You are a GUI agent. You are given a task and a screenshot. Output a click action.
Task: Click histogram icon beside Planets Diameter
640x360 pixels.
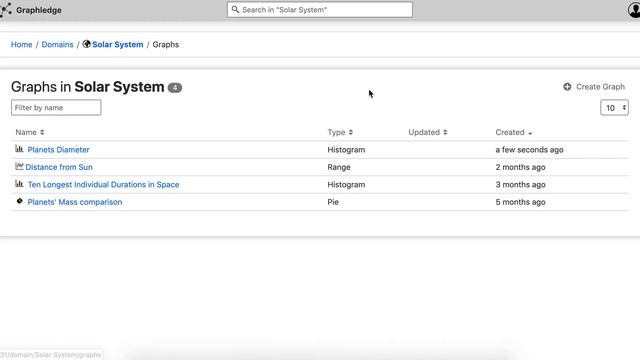(19, 149)
